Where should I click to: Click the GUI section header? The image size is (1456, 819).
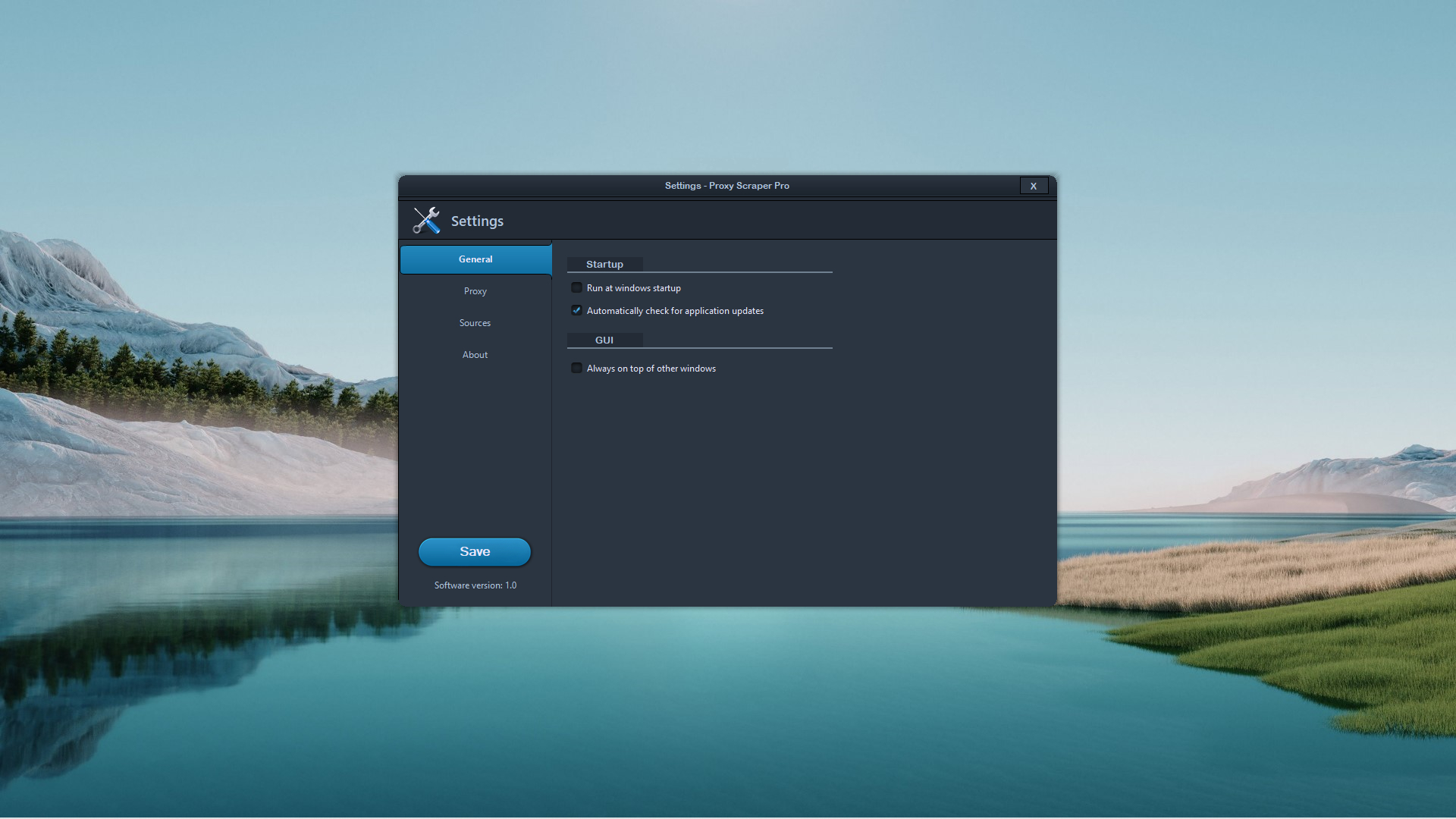(x=604, y=340)
